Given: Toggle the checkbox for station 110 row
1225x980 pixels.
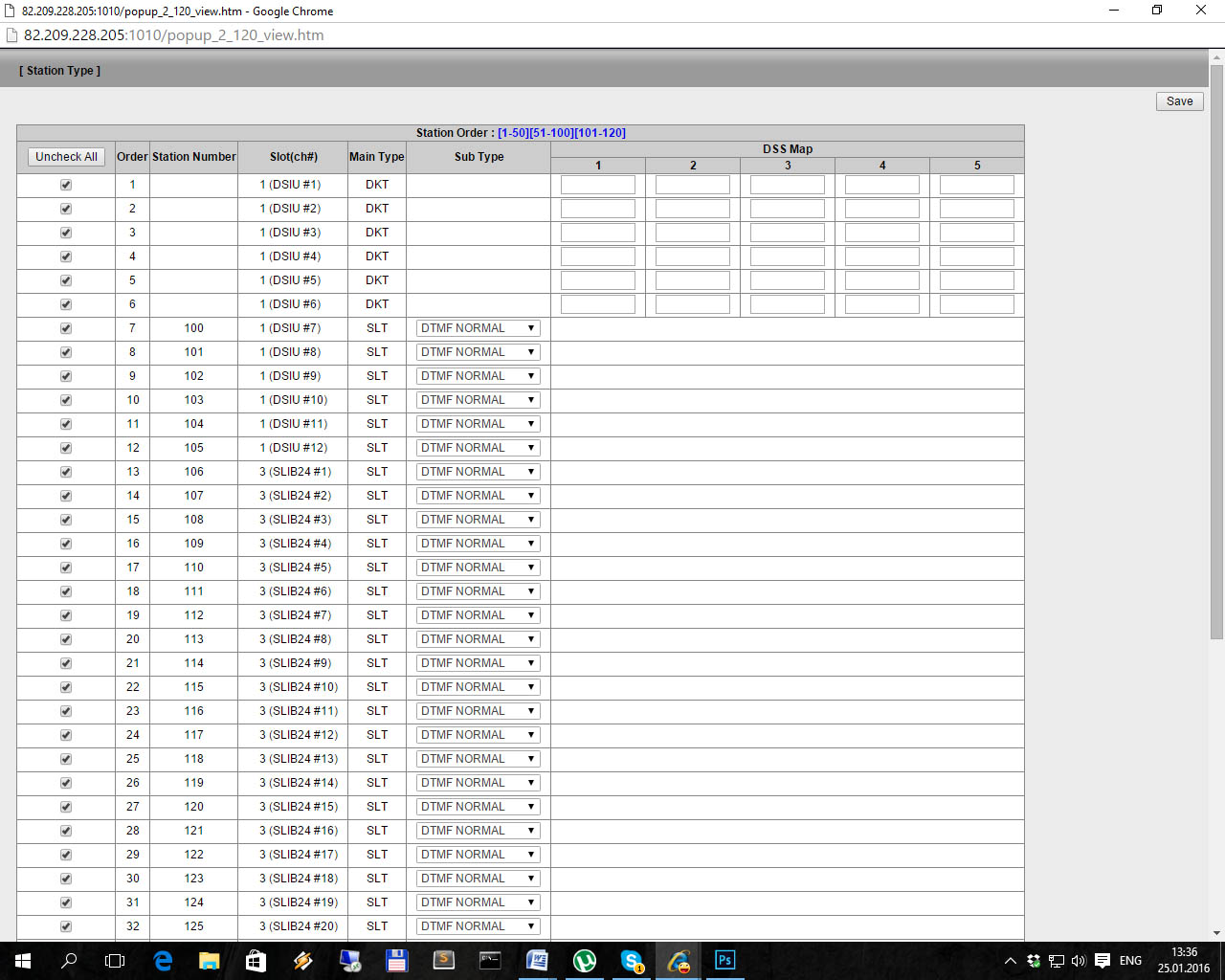Looking at the screenshot, I should [66, 568].
